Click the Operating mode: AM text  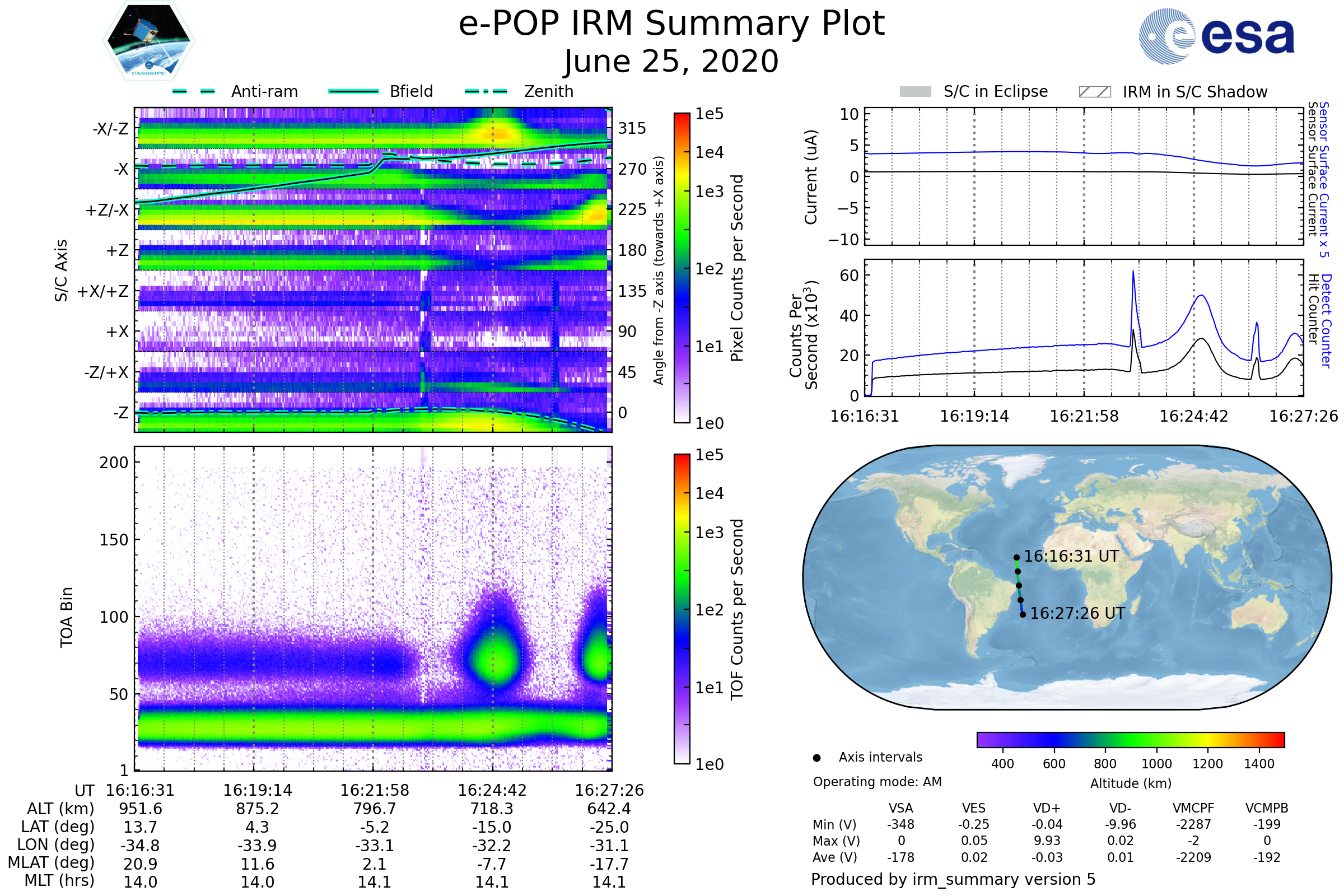pyautogui.click(x=877, y=782)
